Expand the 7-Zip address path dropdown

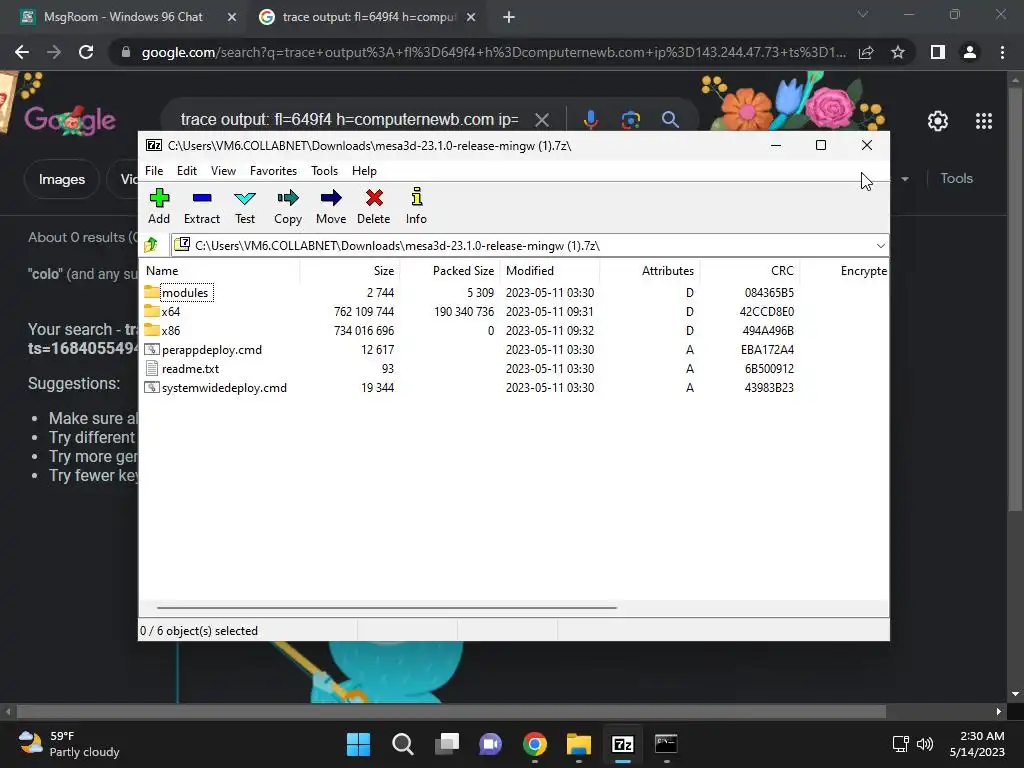(x=880, y=246)
